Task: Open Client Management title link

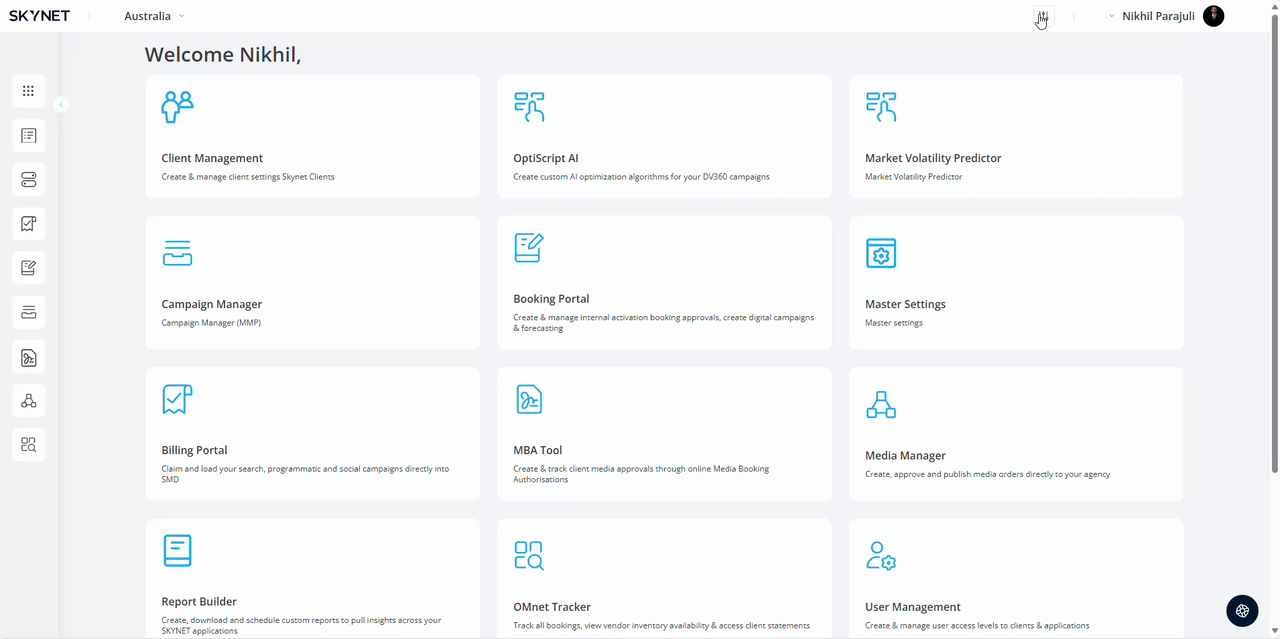Action: 212,158
